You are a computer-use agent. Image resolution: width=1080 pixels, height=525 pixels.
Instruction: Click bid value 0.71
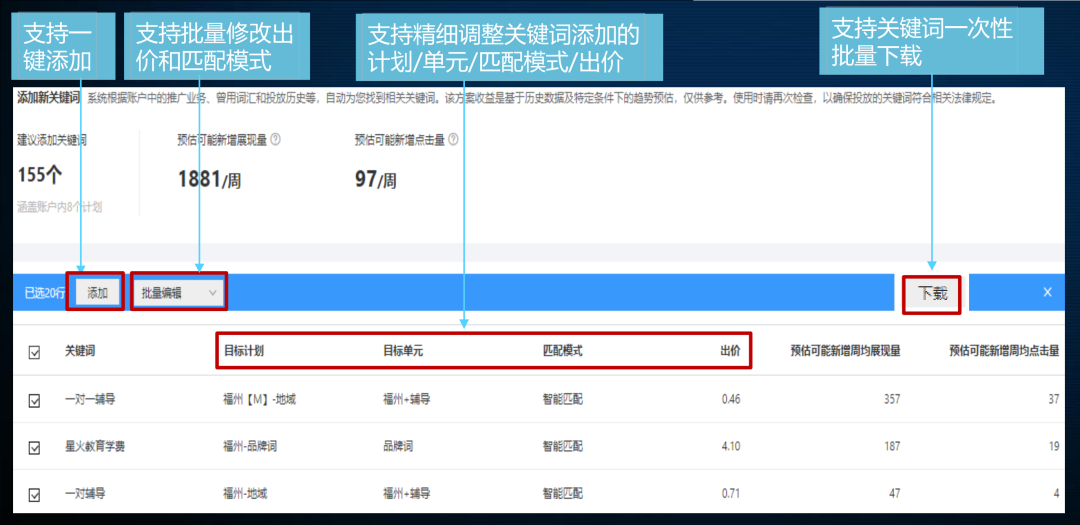[x=731, y=493]
